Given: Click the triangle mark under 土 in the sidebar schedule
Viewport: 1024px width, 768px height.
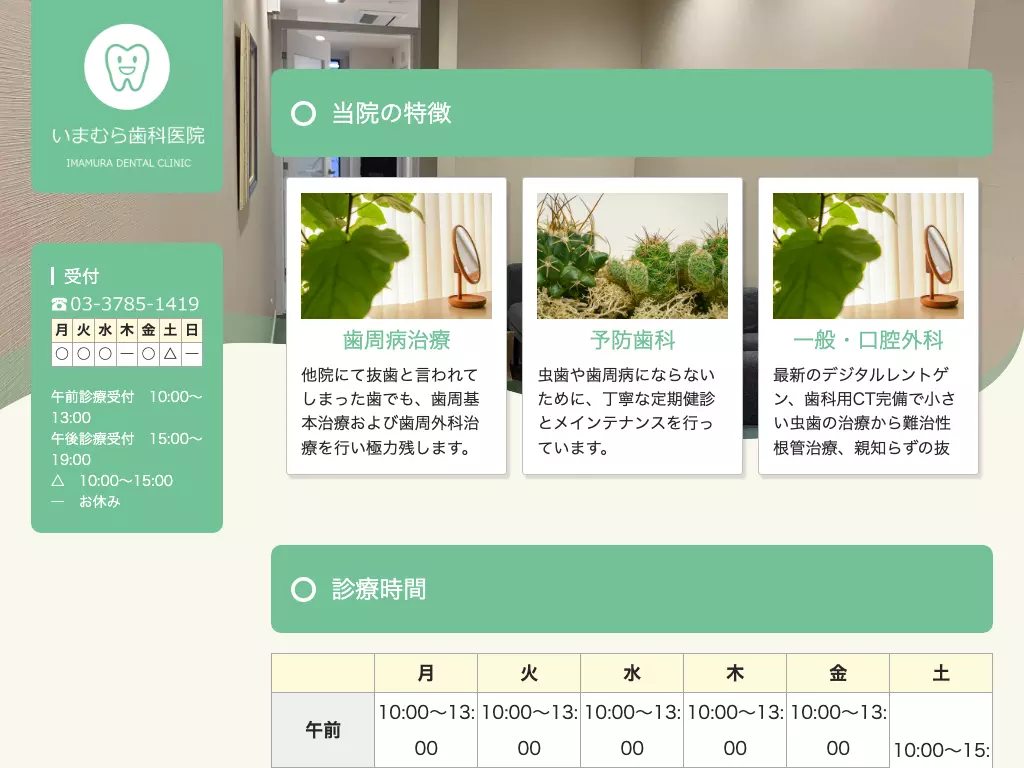Looking at the screenshot, I should point(170,354).
